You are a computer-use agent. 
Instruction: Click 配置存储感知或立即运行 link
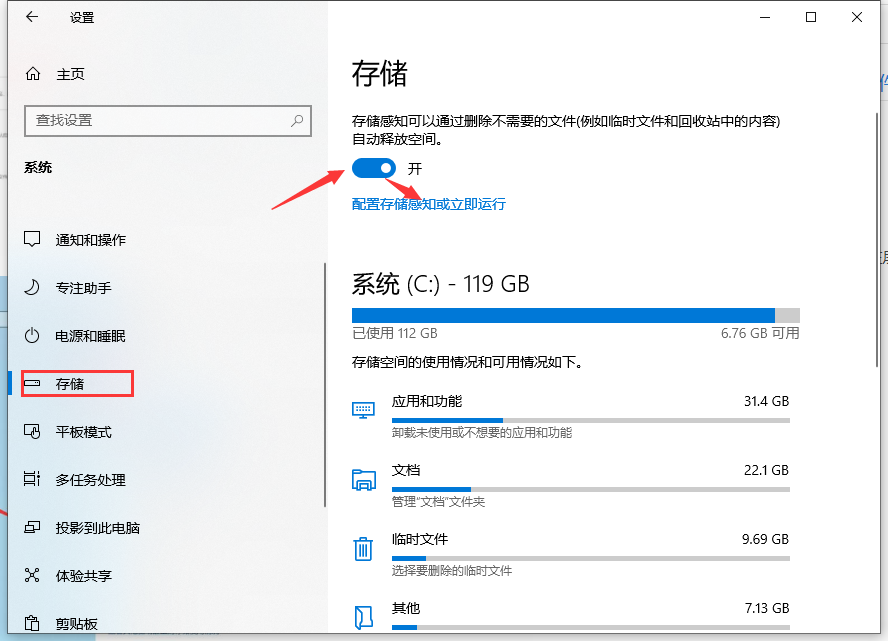tap(429, 204)
